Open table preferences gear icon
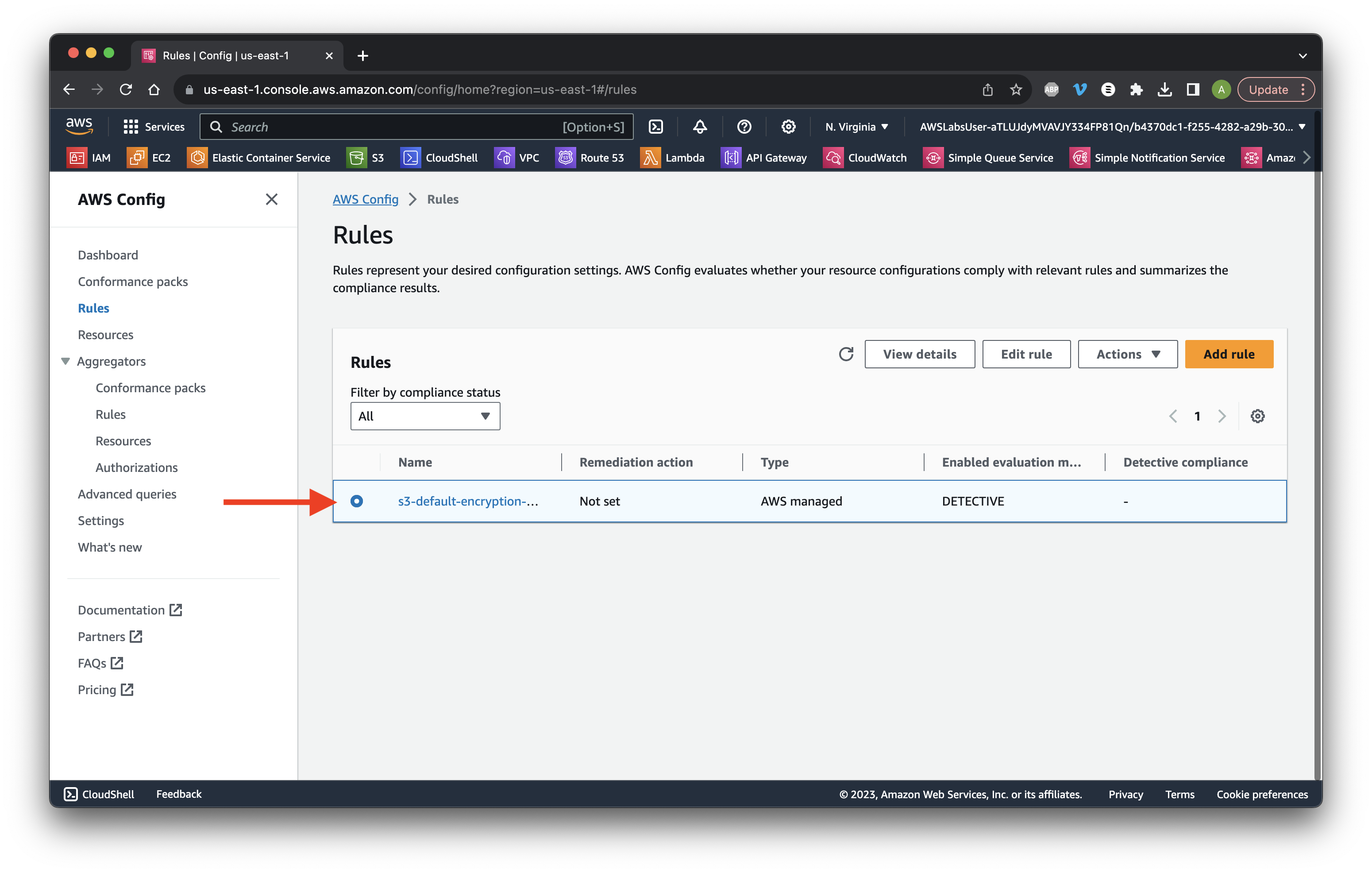The image size is (1372, 873). [1257, 416]
